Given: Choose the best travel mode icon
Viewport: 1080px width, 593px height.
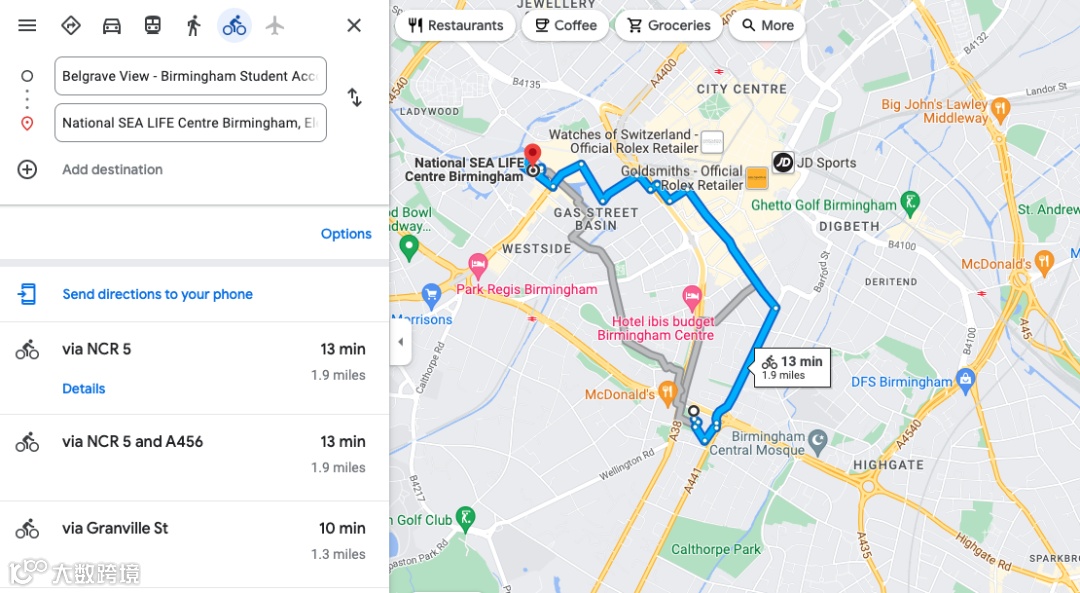Looking at the screenshot, I should click(x=70, y=25).
